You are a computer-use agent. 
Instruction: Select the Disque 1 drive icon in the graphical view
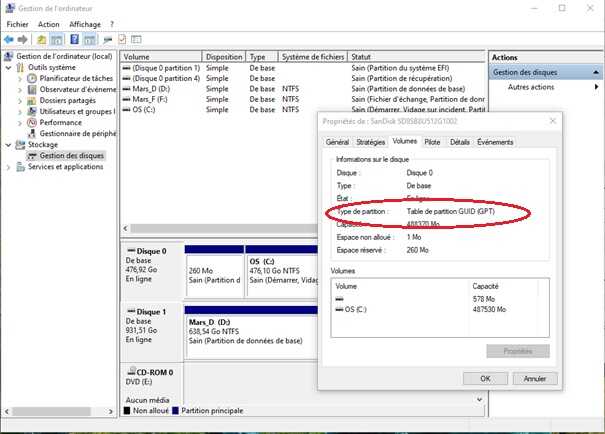(x=131, y=311)
